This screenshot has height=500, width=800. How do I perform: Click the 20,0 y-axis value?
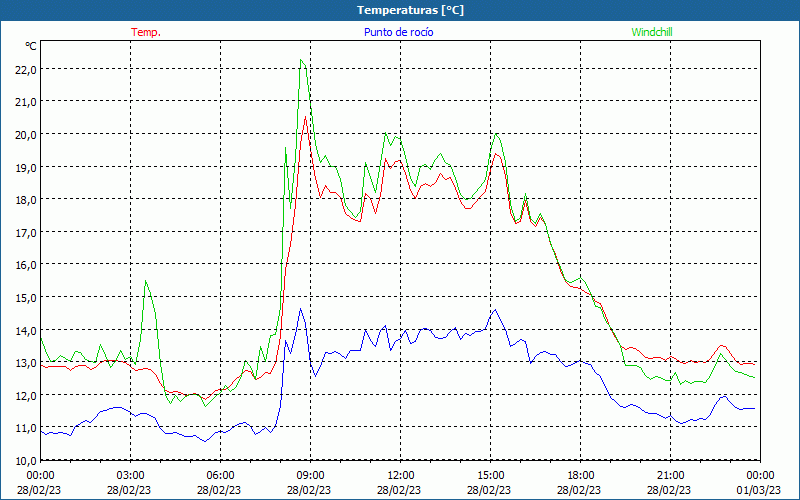tap(25, 136)
